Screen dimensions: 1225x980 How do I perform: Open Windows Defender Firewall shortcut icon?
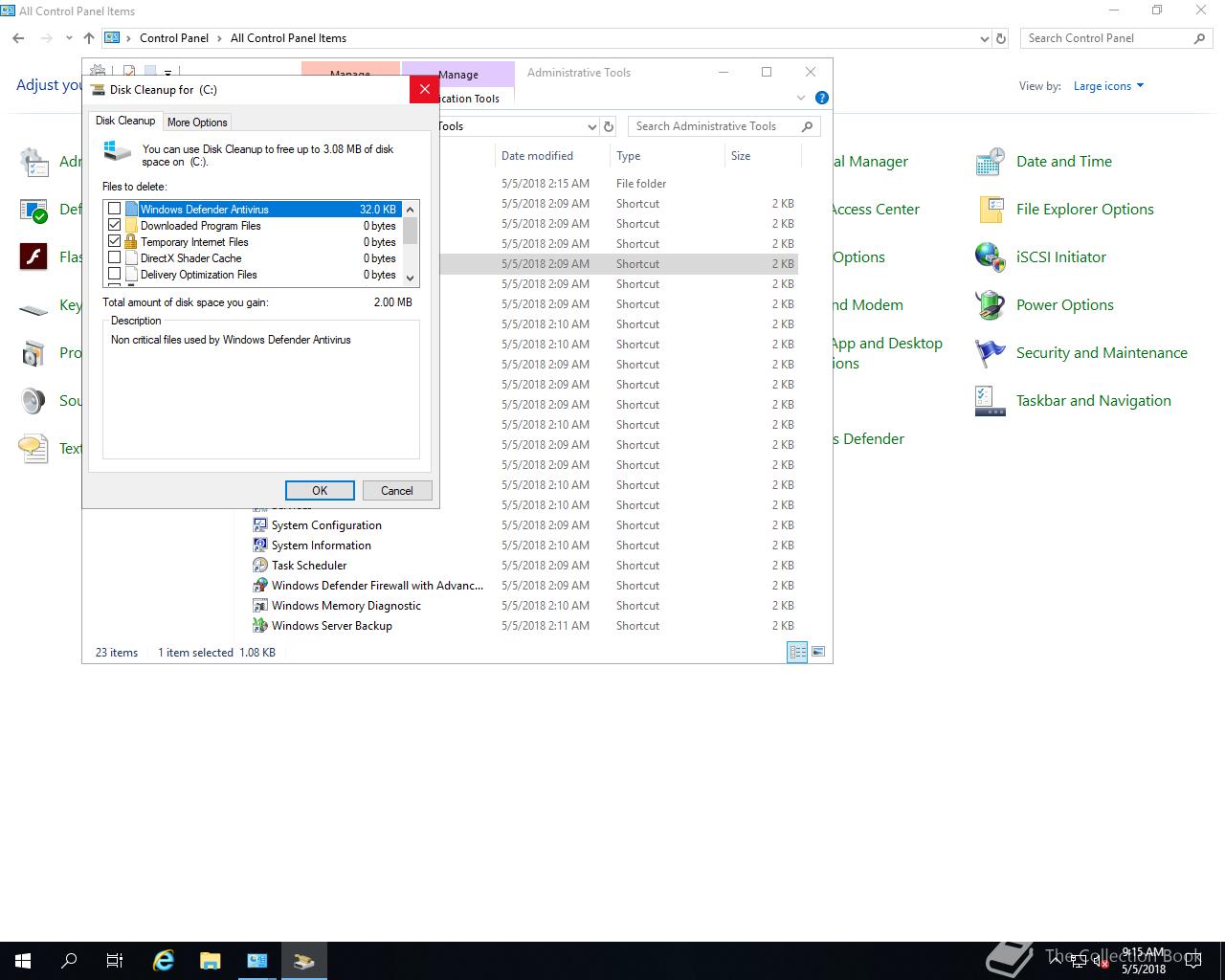[259, 585]
